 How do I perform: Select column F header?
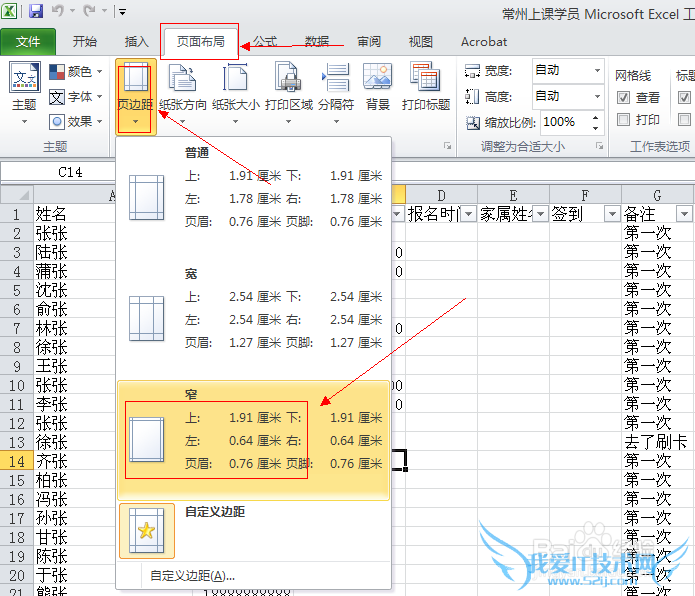tap(585, 195)
